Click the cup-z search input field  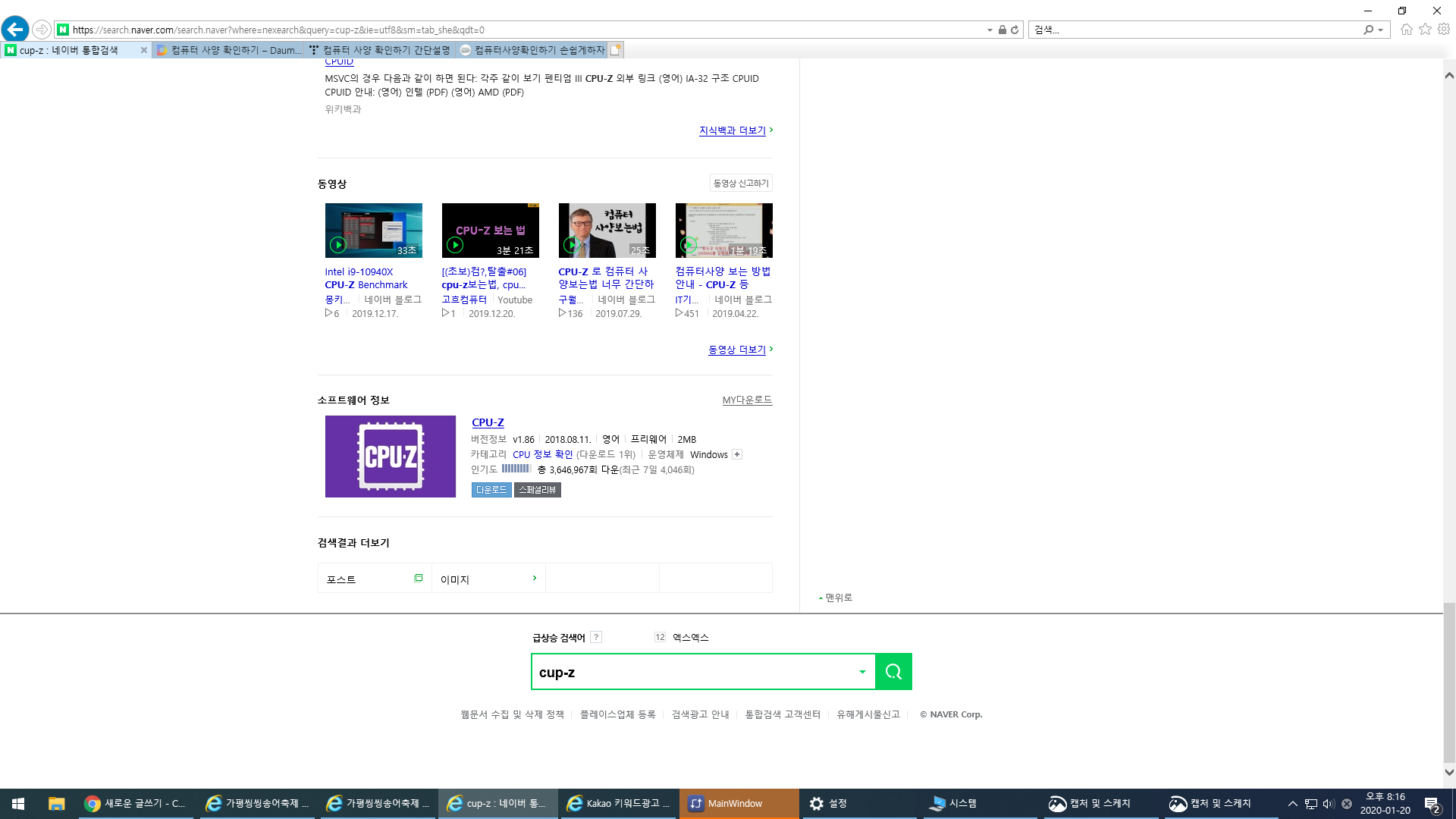(x=694, y=672)
